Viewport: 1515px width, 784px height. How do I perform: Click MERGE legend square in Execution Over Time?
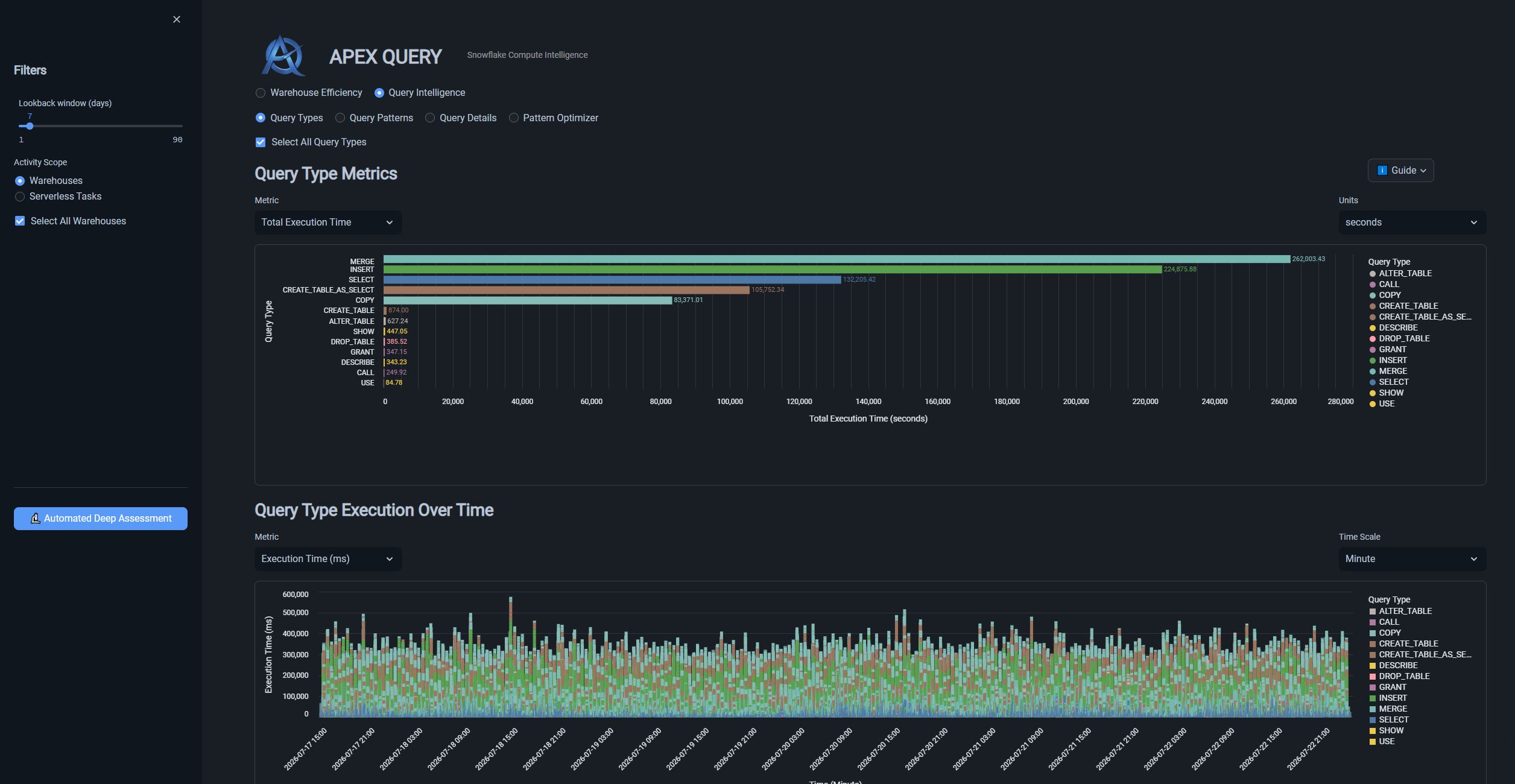(x=1373, y=709)
